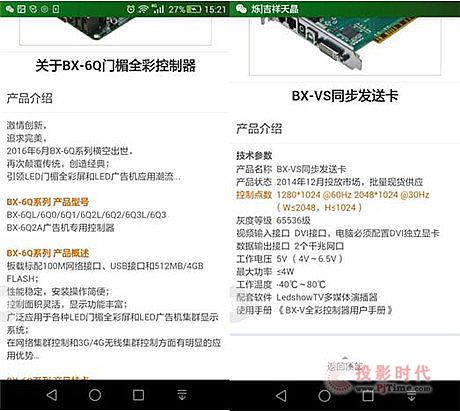Open recent apps square on left phone
This screenshot has height=411, width=460.
pos(138,395)
